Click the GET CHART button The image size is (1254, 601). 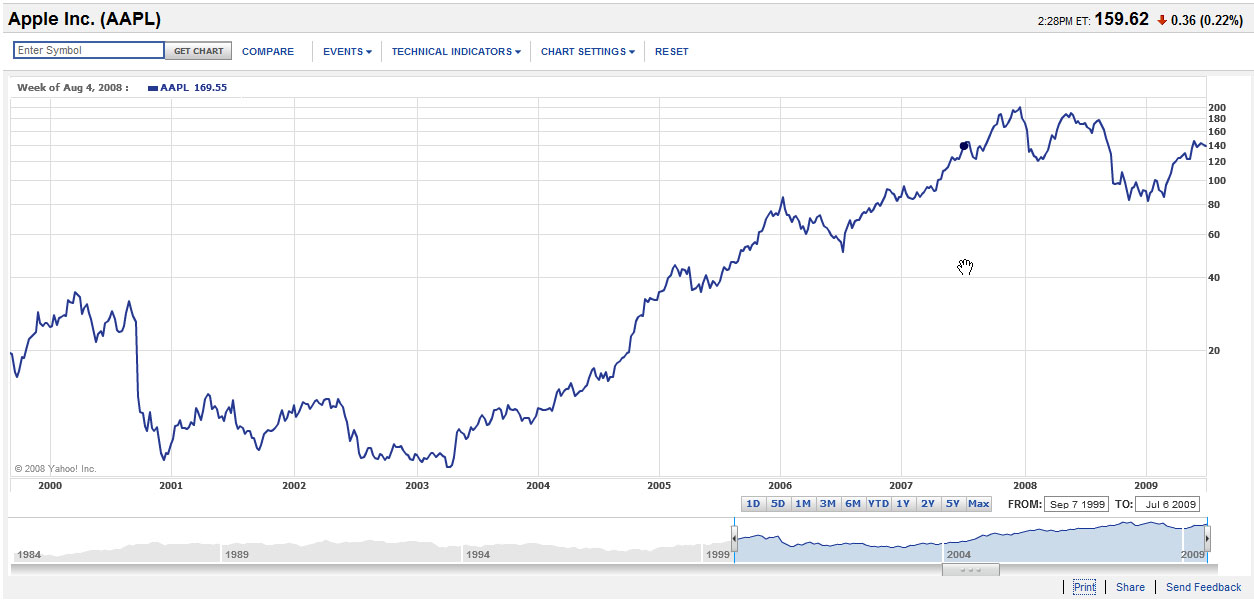pos(198,50)
